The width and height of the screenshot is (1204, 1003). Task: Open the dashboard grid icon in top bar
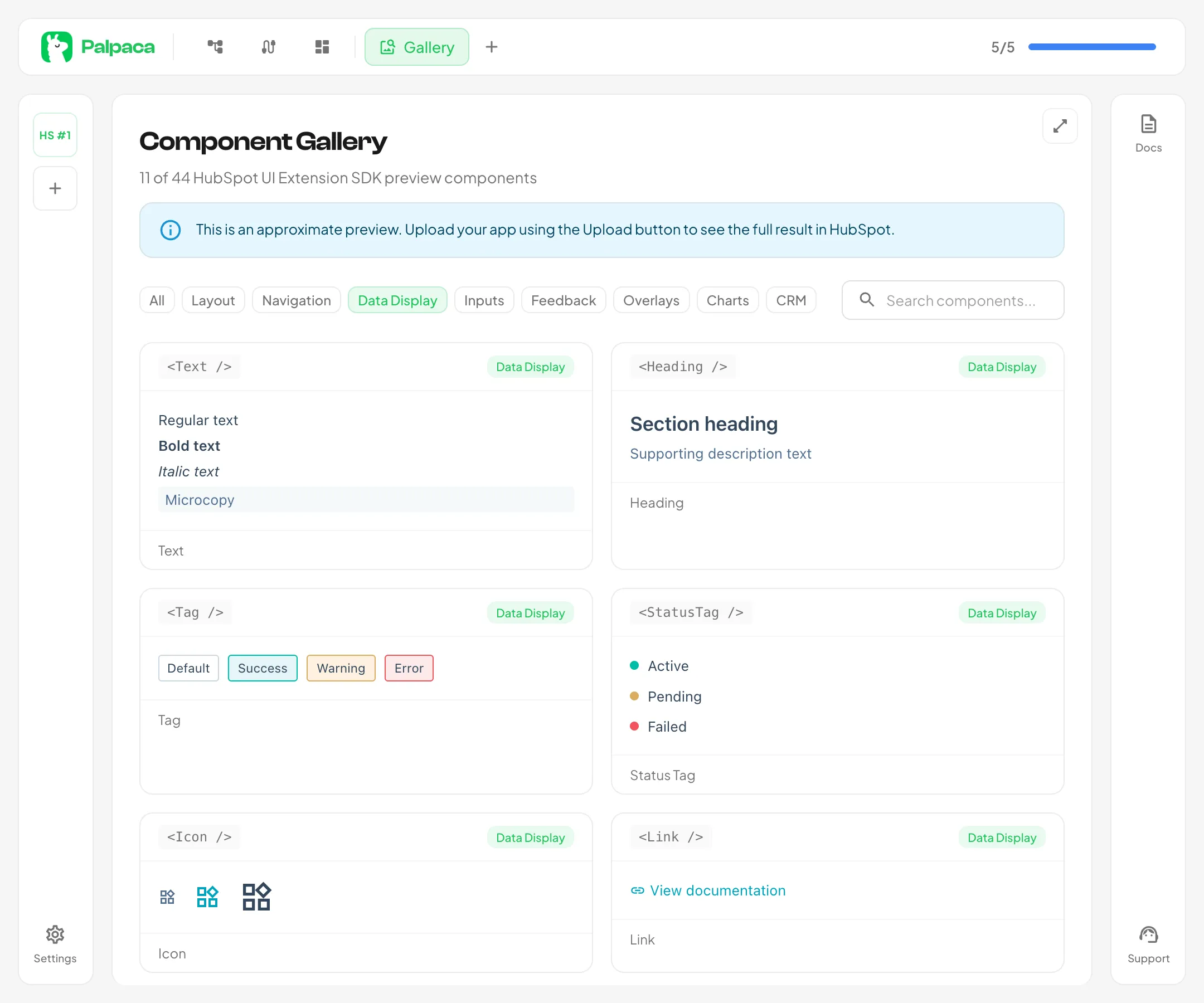(322, 47)
